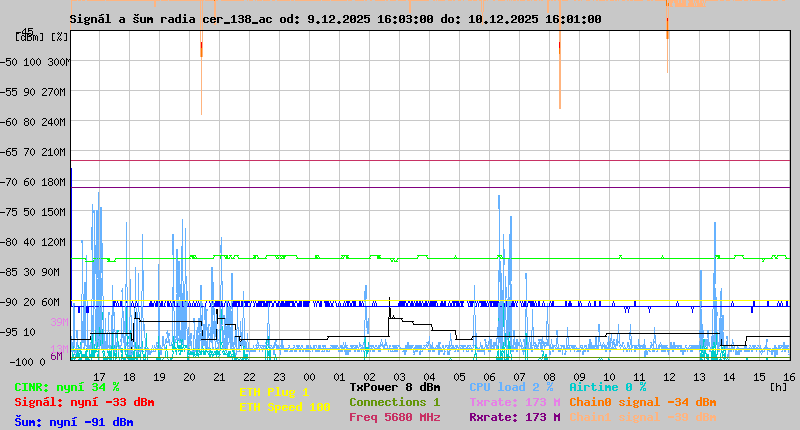The height and width of the screenshot is (430, 800).
Task: Click the '-70 60 180M' y-axis label
Action: [33, 182]
